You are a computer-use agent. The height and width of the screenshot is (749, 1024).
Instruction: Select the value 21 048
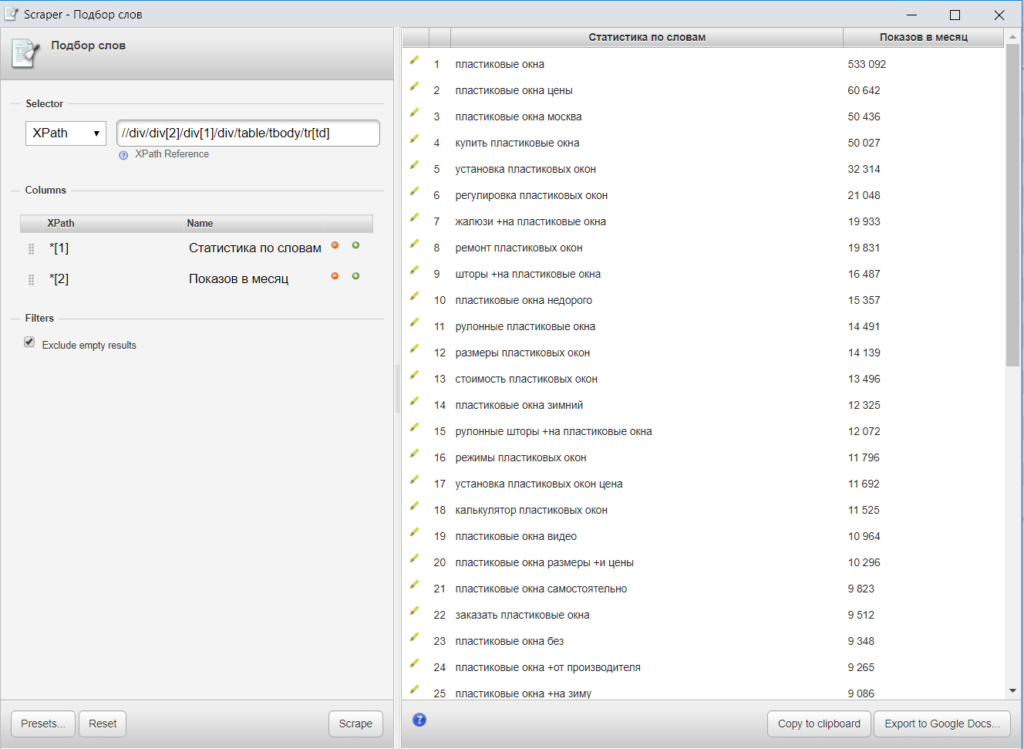[863, 195]
